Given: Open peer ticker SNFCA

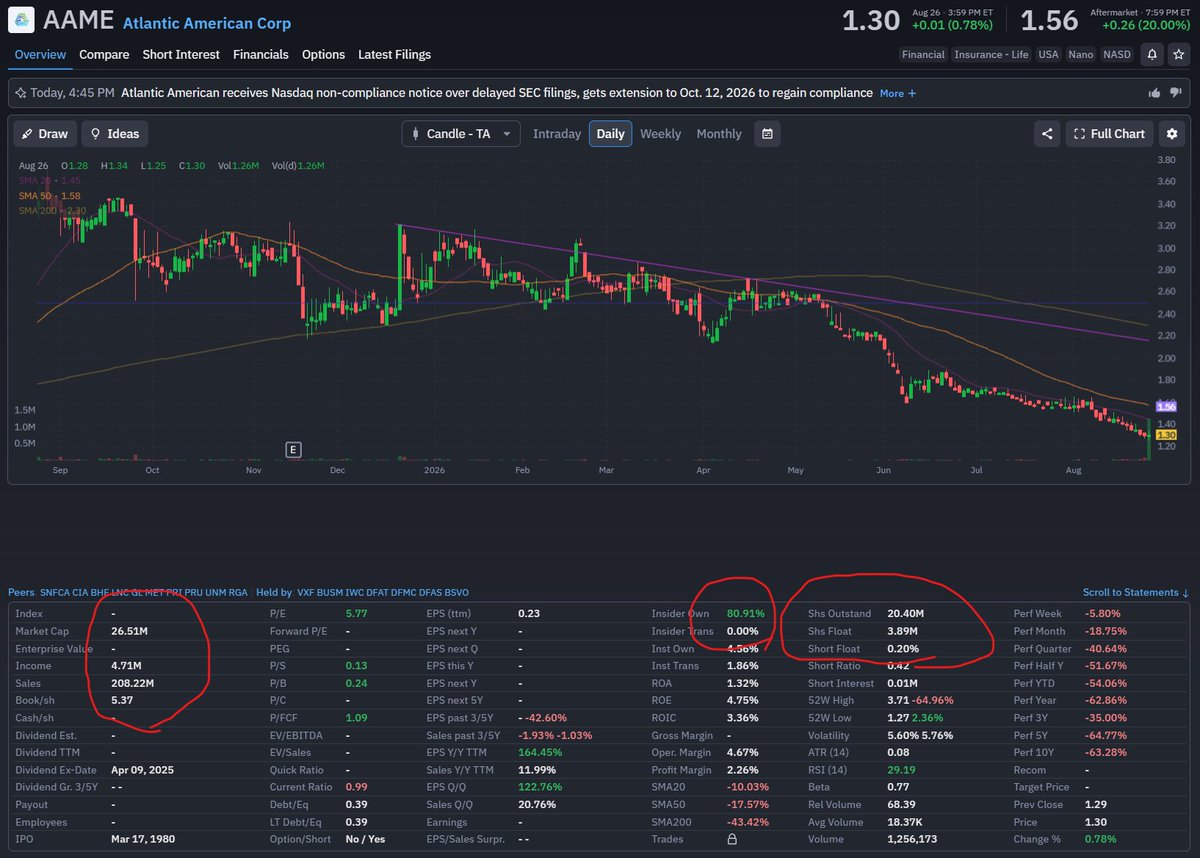Looking at the screenshot, I should coord(56,593).
